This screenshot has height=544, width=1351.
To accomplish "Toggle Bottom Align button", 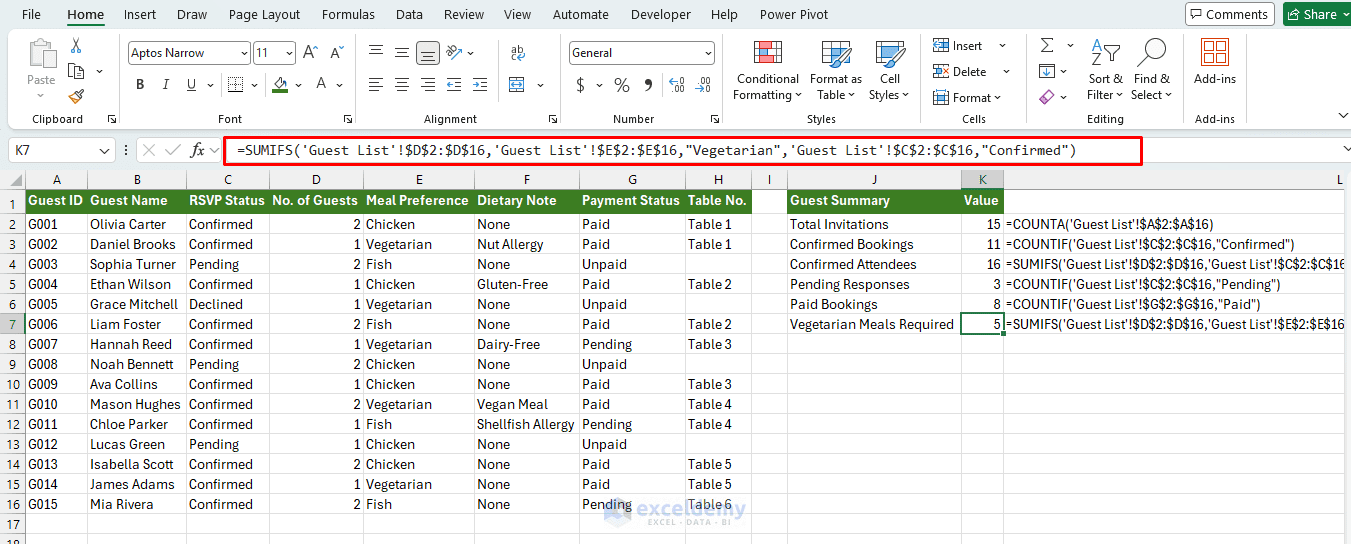I will point(428,53).
